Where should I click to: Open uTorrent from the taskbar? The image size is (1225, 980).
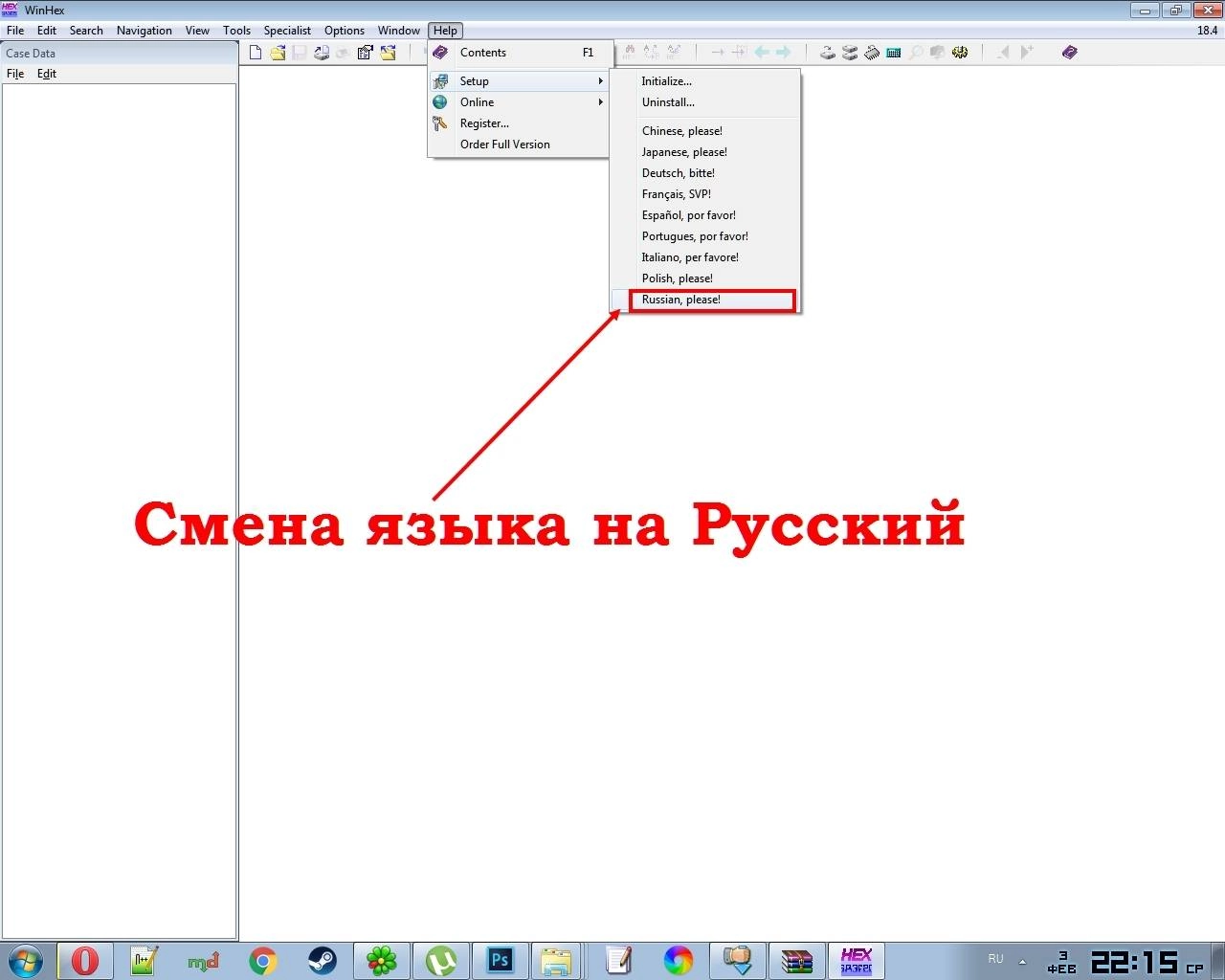(x=441, y=960)
